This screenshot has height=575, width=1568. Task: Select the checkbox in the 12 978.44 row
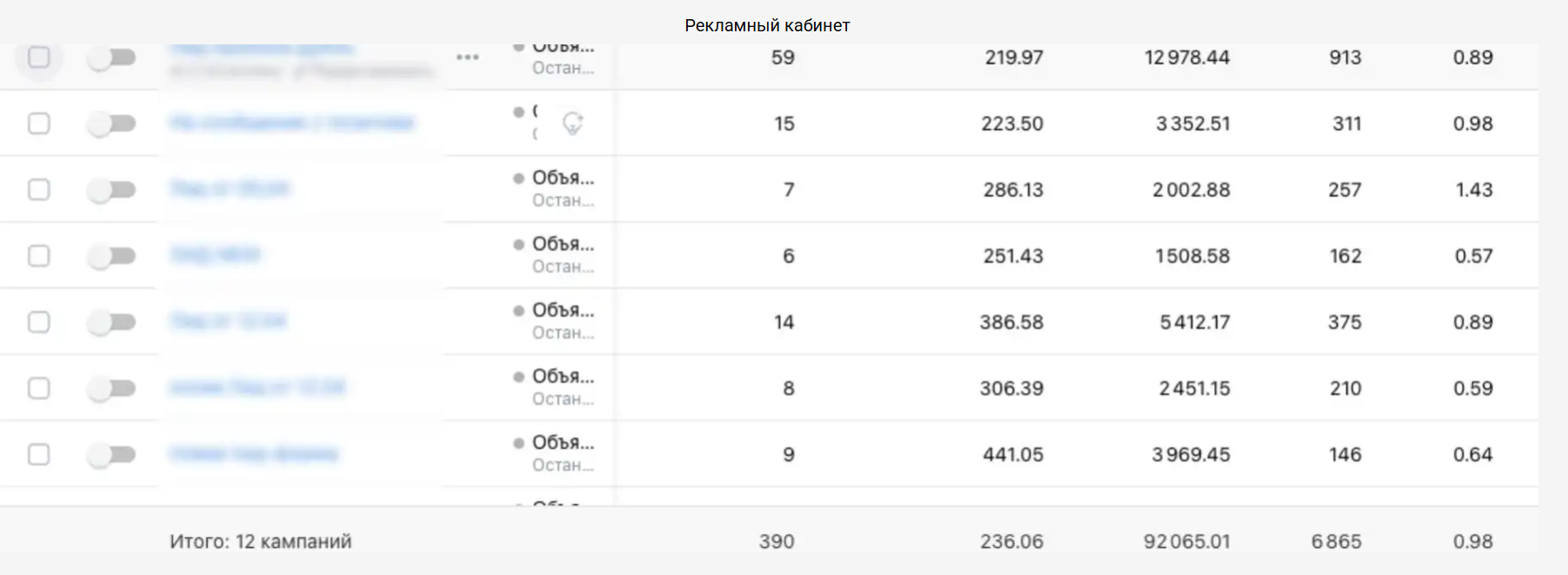pyautogui.click(x=39, y=57)
